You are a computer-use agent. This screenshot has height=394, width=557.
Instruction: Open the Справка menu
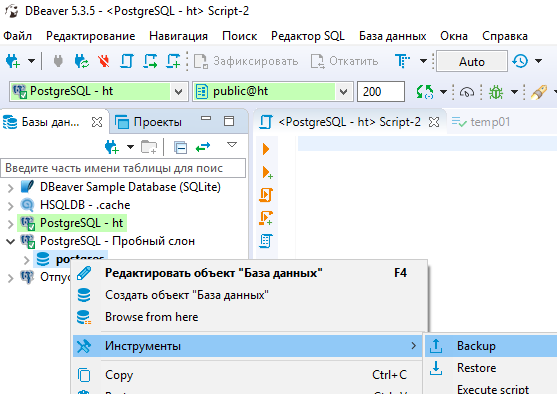pyautogui.click(x=505, y=36)
